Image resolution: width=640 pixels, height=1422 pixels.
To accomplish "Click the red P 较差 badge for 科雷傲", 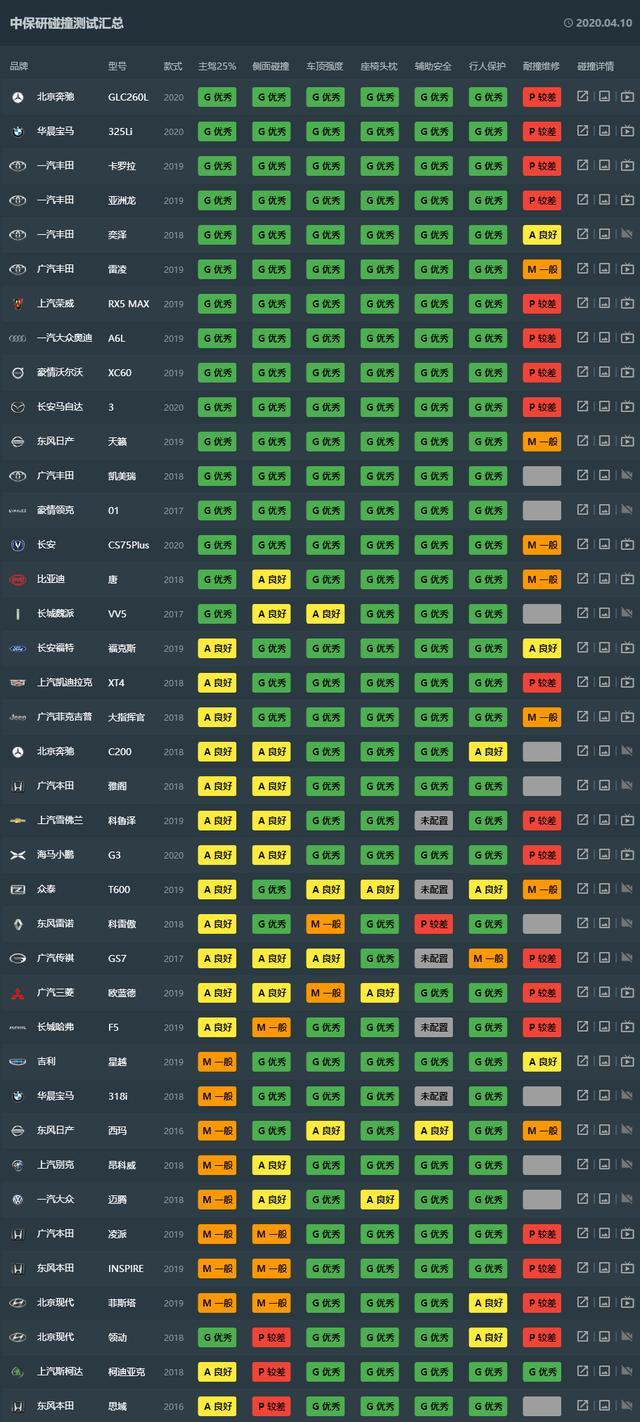I will (433, 924).
